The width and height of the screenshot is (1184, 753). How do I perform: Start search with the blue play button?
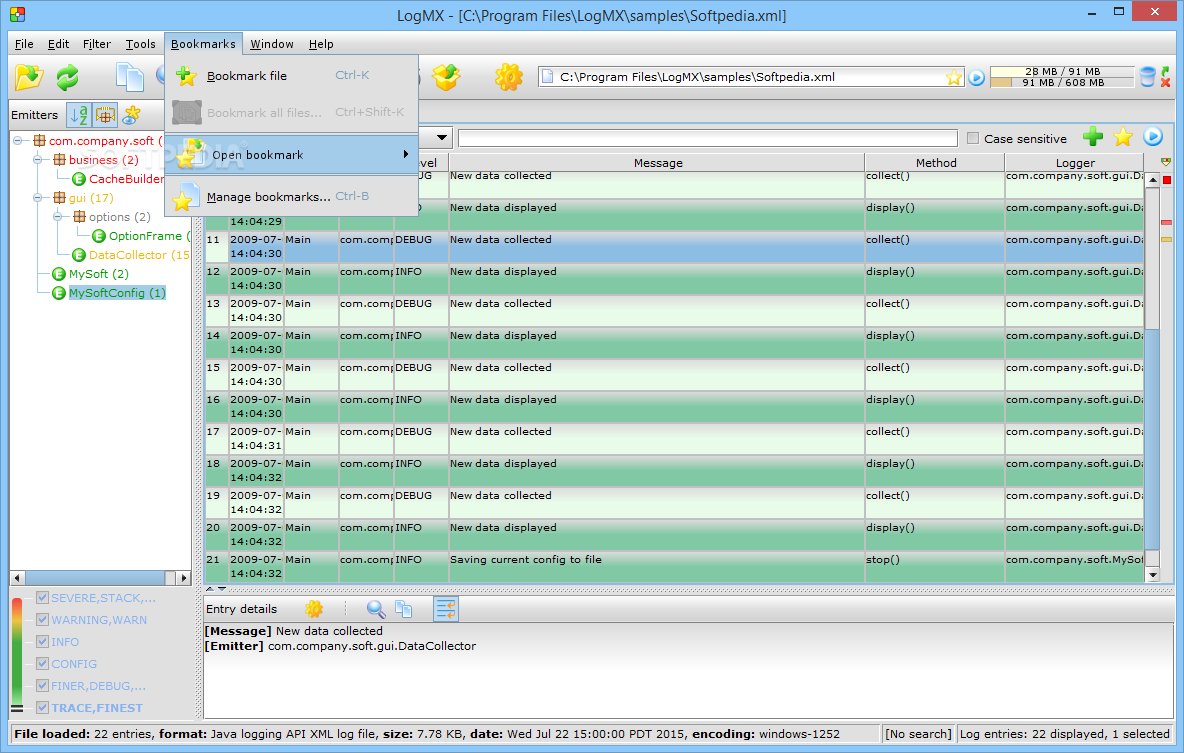[x=1153, y=137]
